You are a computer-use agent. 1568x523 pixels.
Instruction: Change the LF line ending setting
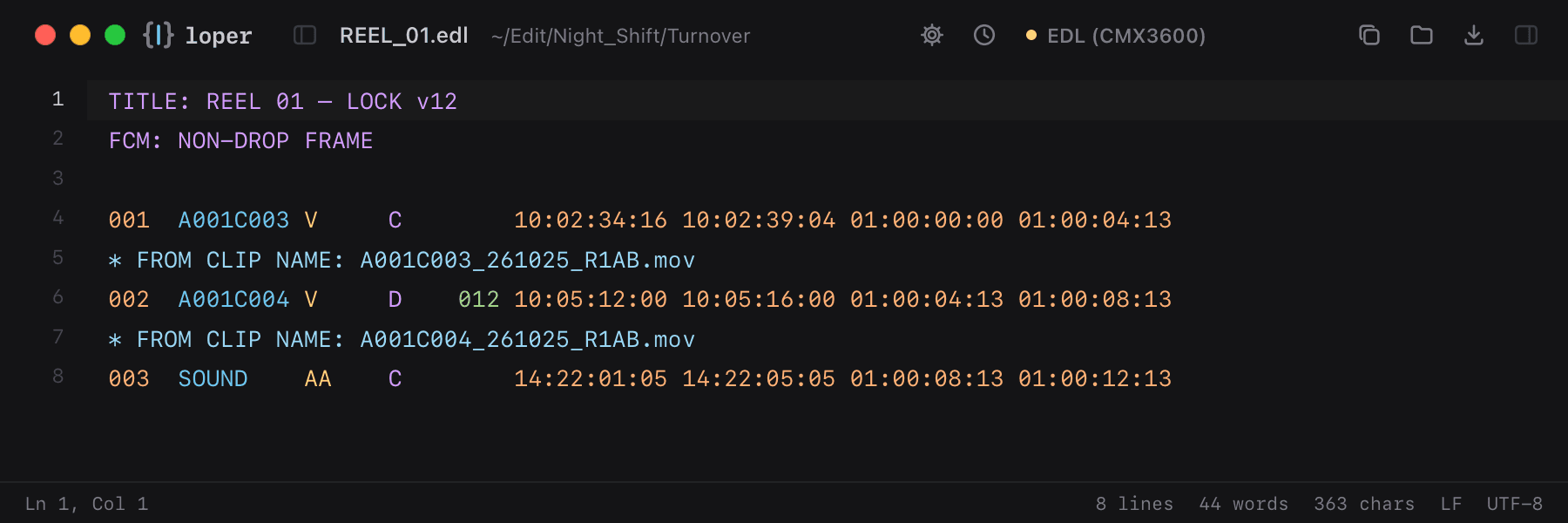click(x=1451, y=504)
